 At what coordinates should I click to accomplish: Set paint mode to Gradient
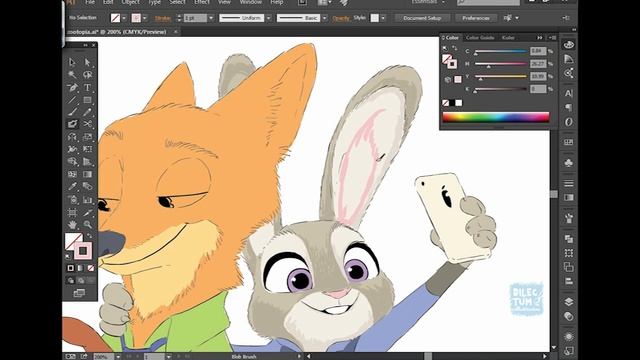[80, 268]
